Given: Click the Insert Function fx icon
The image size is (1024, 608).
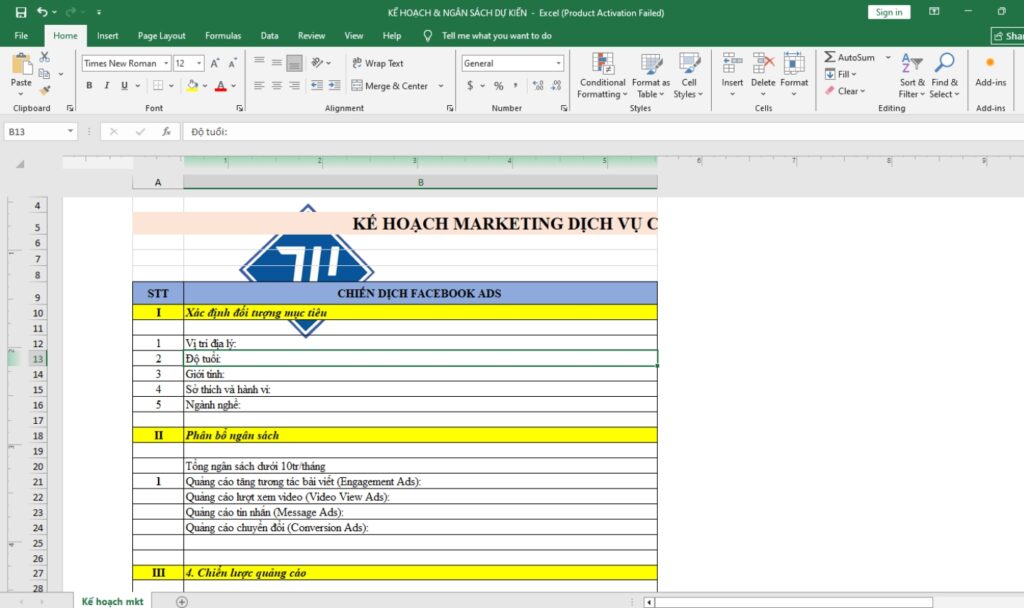Looking at the screenshot, I should click(167, 131).
